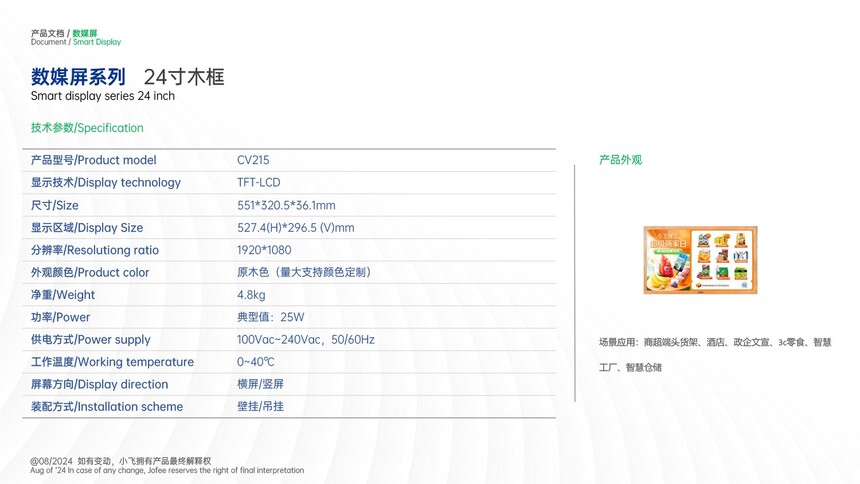This screenshot has width=860, height=484.
Task: Select the value '横屏/竖屏'
Action: (x=261, y=384)
